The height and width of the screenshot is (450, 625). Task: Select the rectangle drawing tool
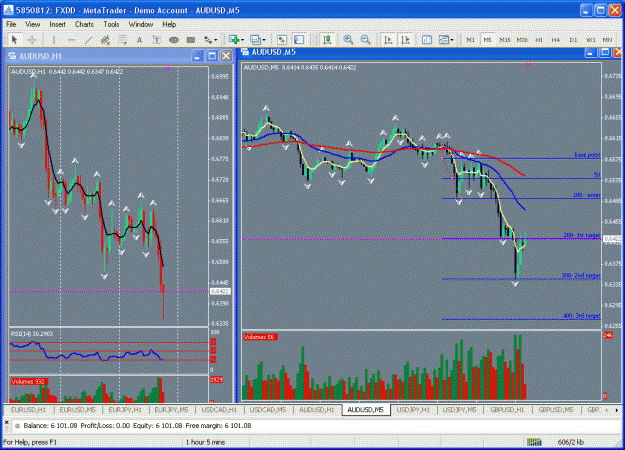point(191,40)
